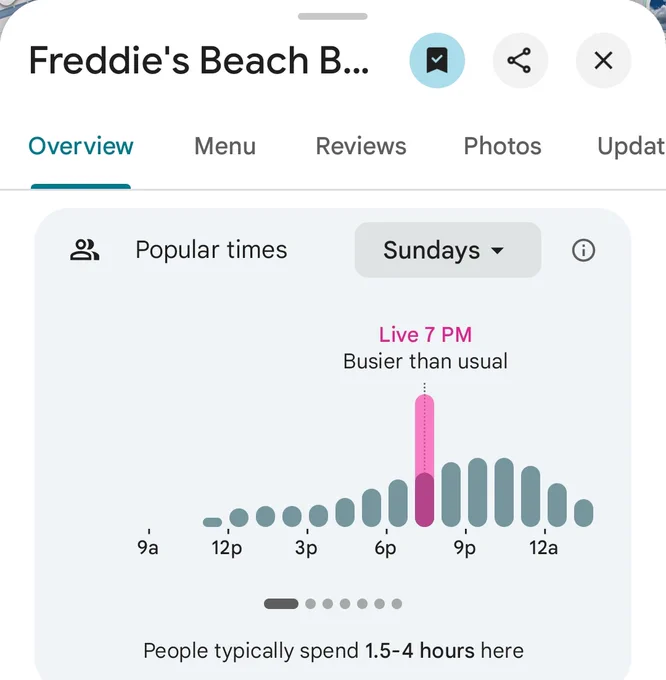Close the place details panel

point(603,60)
